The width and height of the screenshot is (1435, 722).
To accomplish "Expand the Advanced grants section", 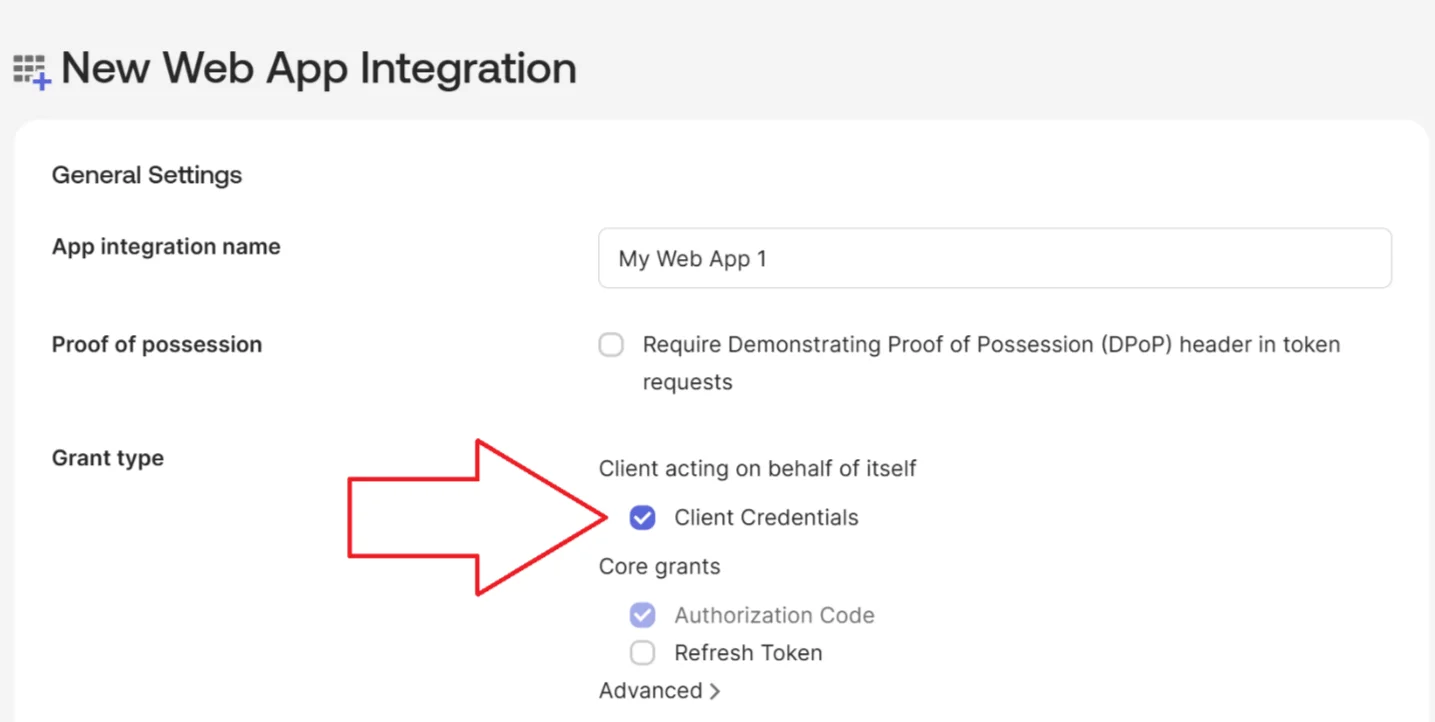I will point(651,690).
